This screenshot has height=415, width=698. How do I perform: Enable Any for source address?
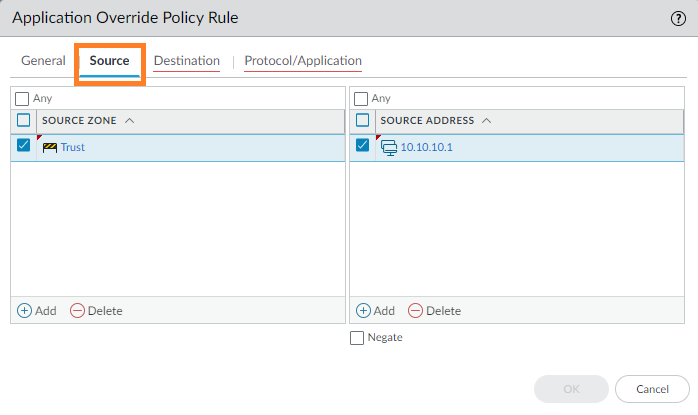(x=361, y=99)
